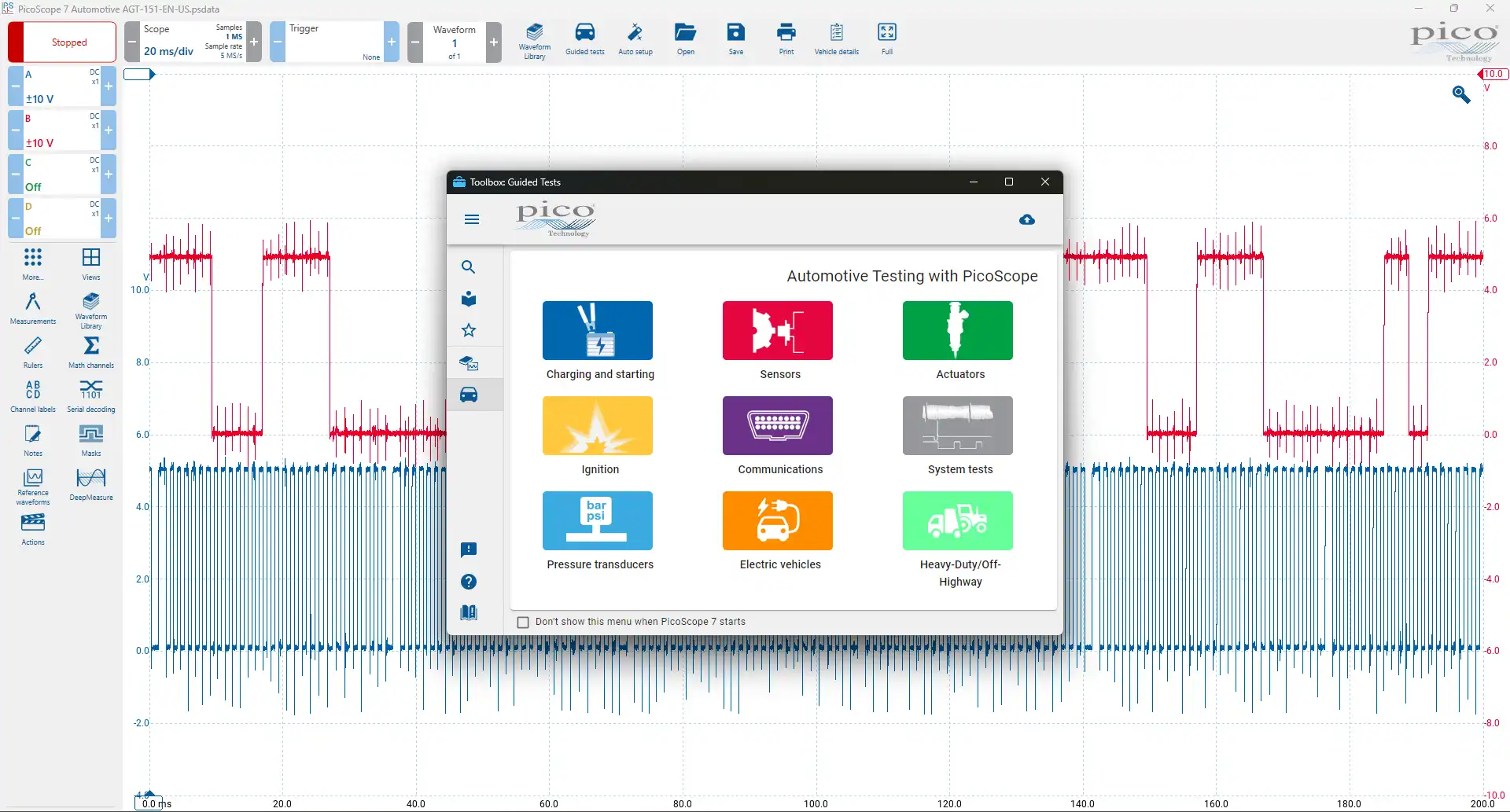Increase the Scope timebase with plus

pyautogui.click(x=254, y=42)
